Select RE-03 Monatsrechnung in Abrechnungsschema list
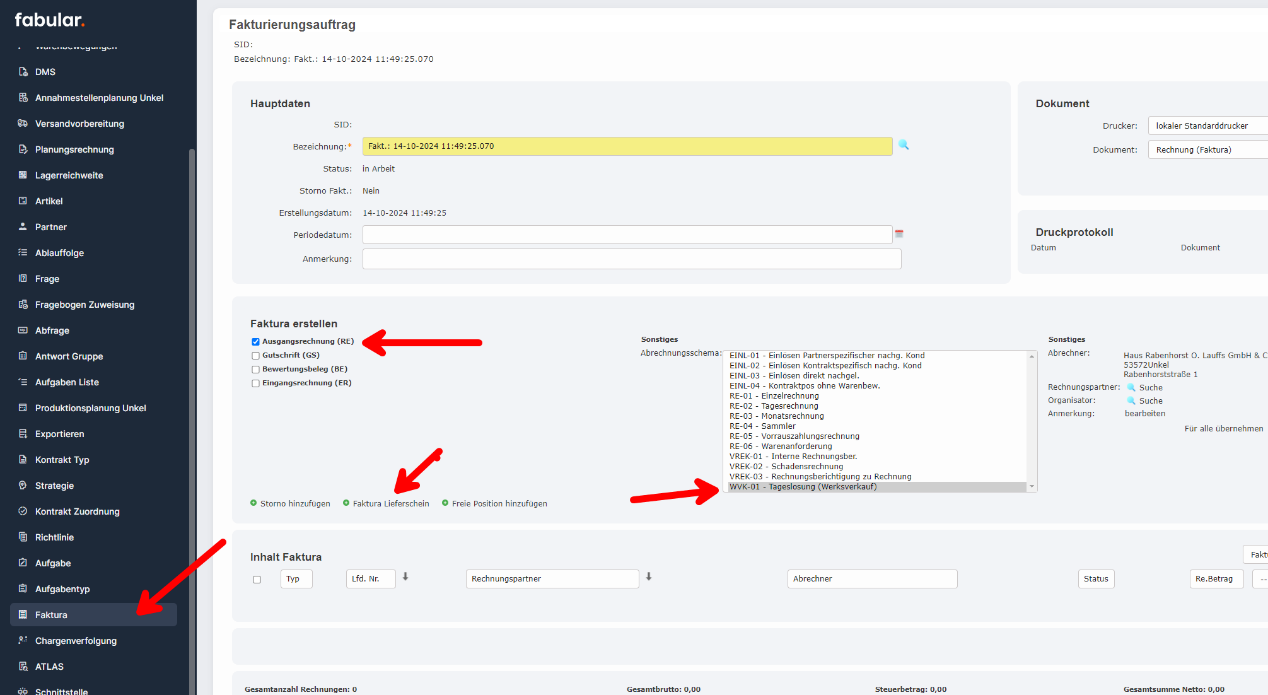Viewport: 1268px width, 695px height. coord(776,416)
